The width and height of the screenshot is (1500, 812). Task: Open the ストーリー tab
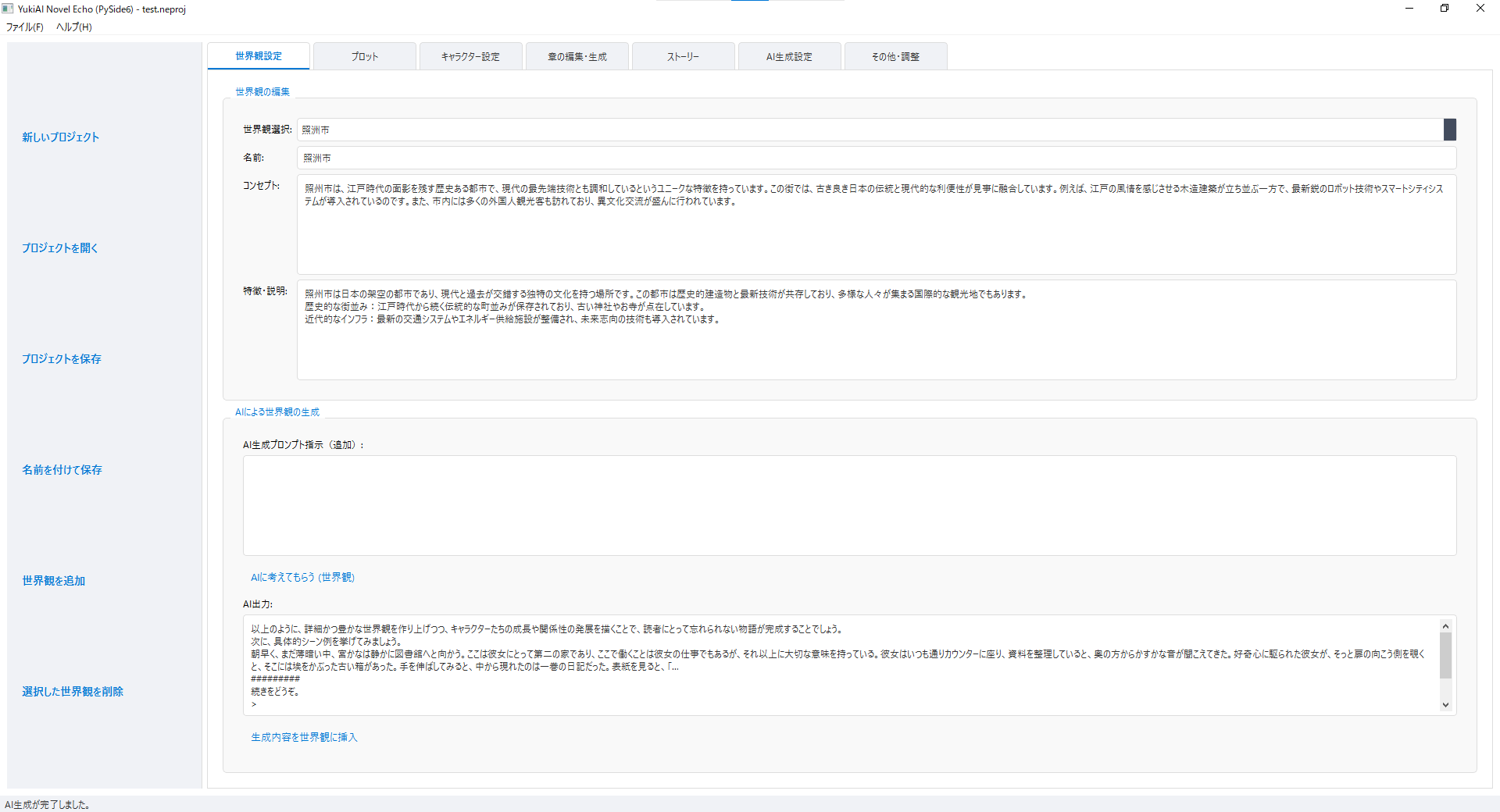point(683,55)
